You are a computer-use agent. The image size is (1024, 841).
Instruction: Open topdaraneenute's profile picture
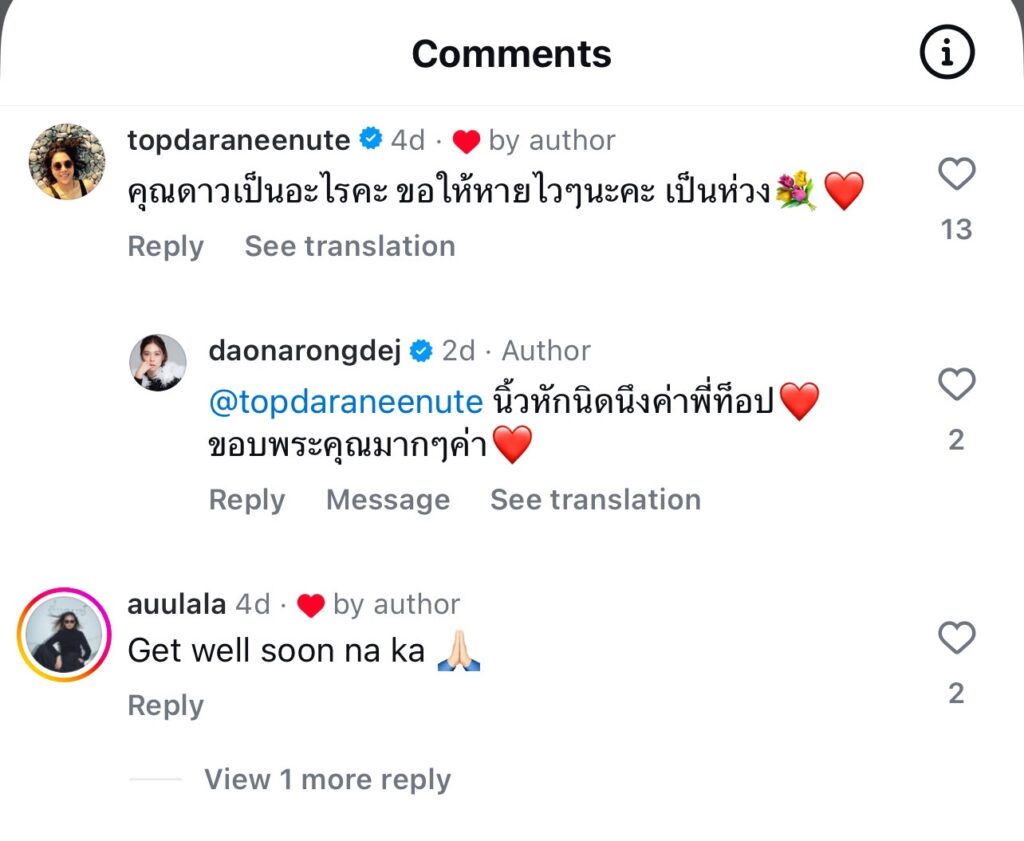(x=67, y=162)
